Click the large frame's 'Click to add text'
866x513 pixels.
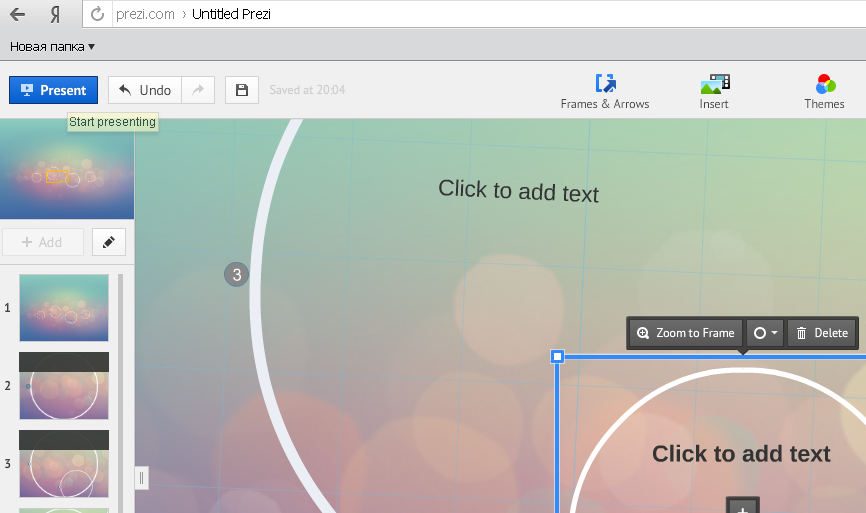pos(519,191)
